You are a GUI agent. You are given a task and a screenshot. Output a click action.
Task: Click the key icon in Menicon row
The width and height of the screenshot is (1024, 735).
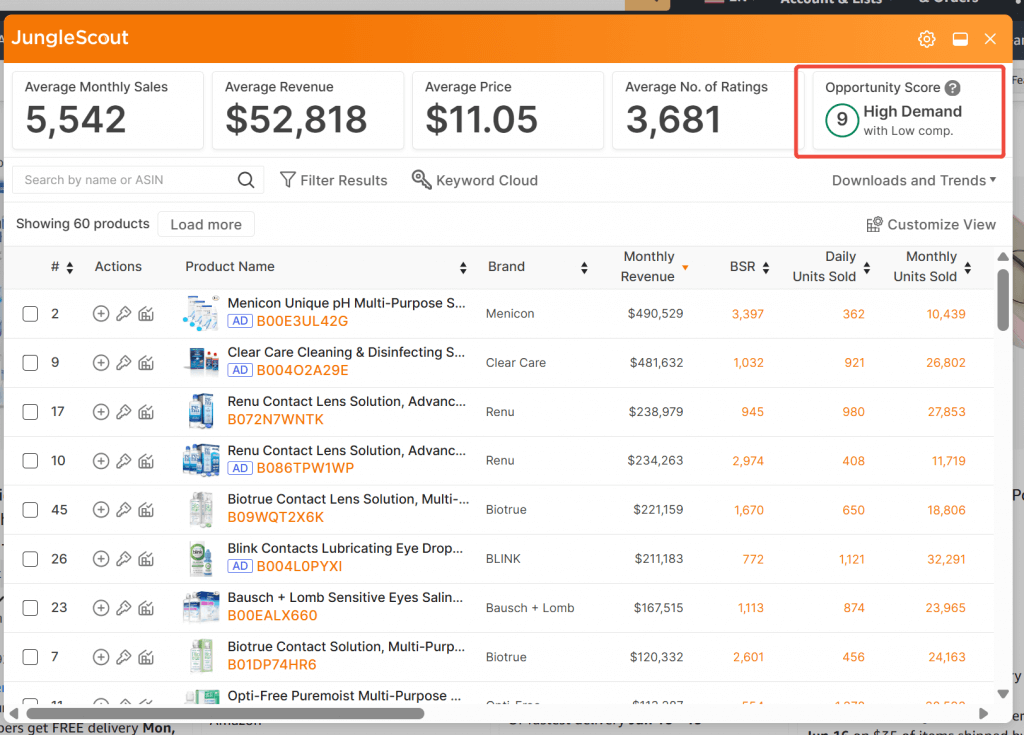point(123,314)
